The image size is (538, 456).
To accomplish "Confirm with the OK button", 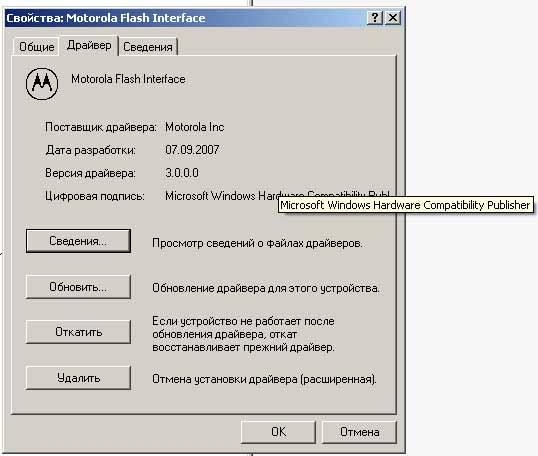I will (278, 432).
